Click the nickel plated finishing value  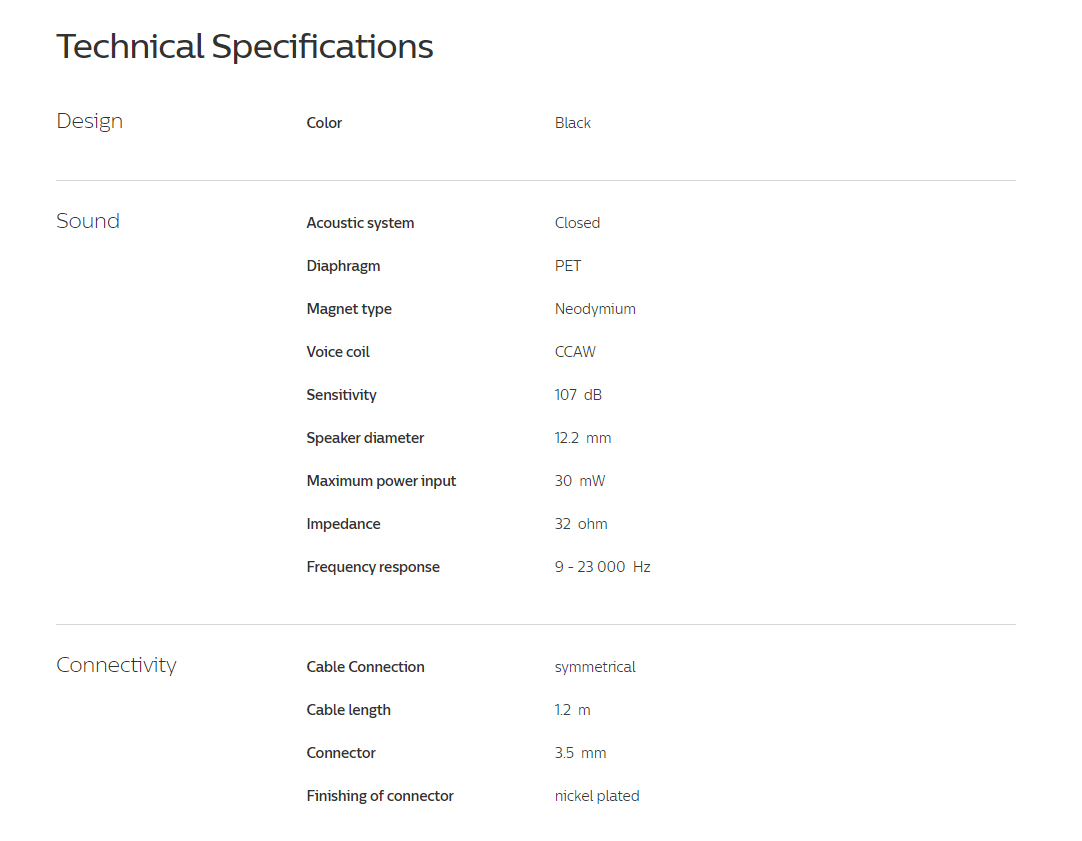pos(597,796)
